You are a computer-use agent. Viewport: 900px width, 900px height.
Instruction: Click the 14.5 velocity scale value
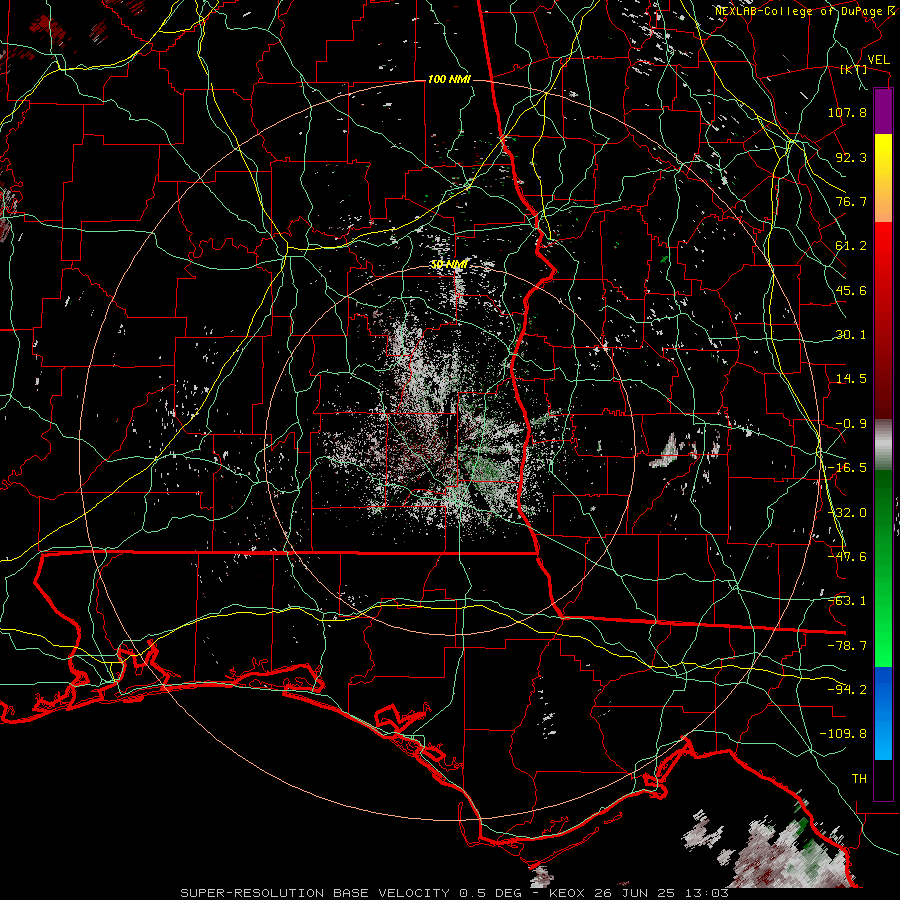coord(851,379)
